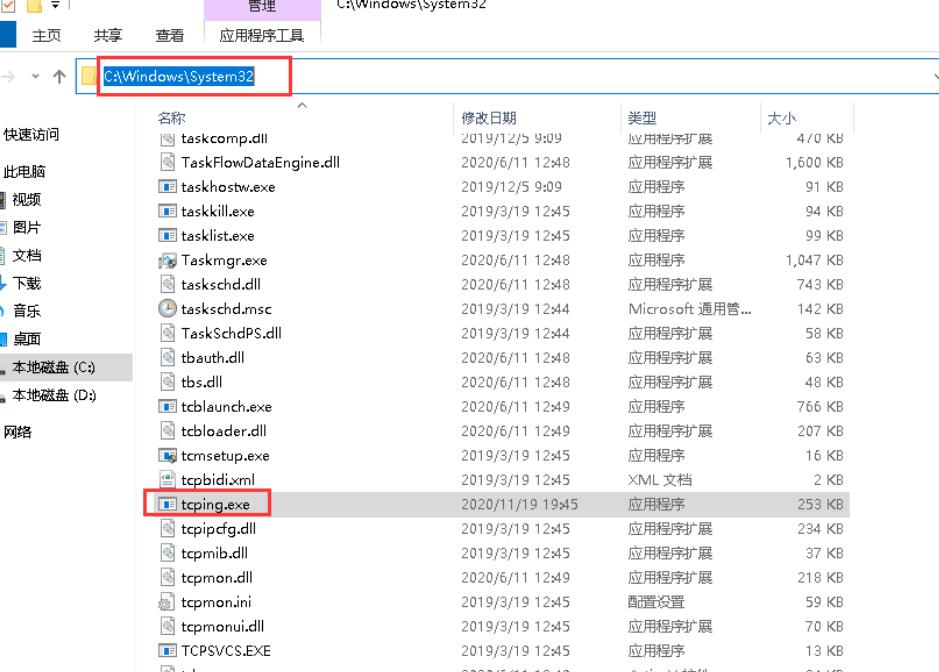The height and width of the screenshot is (672, 939).
Task: Open the 桌面 folder in sidebar
Action: point(26,339)
